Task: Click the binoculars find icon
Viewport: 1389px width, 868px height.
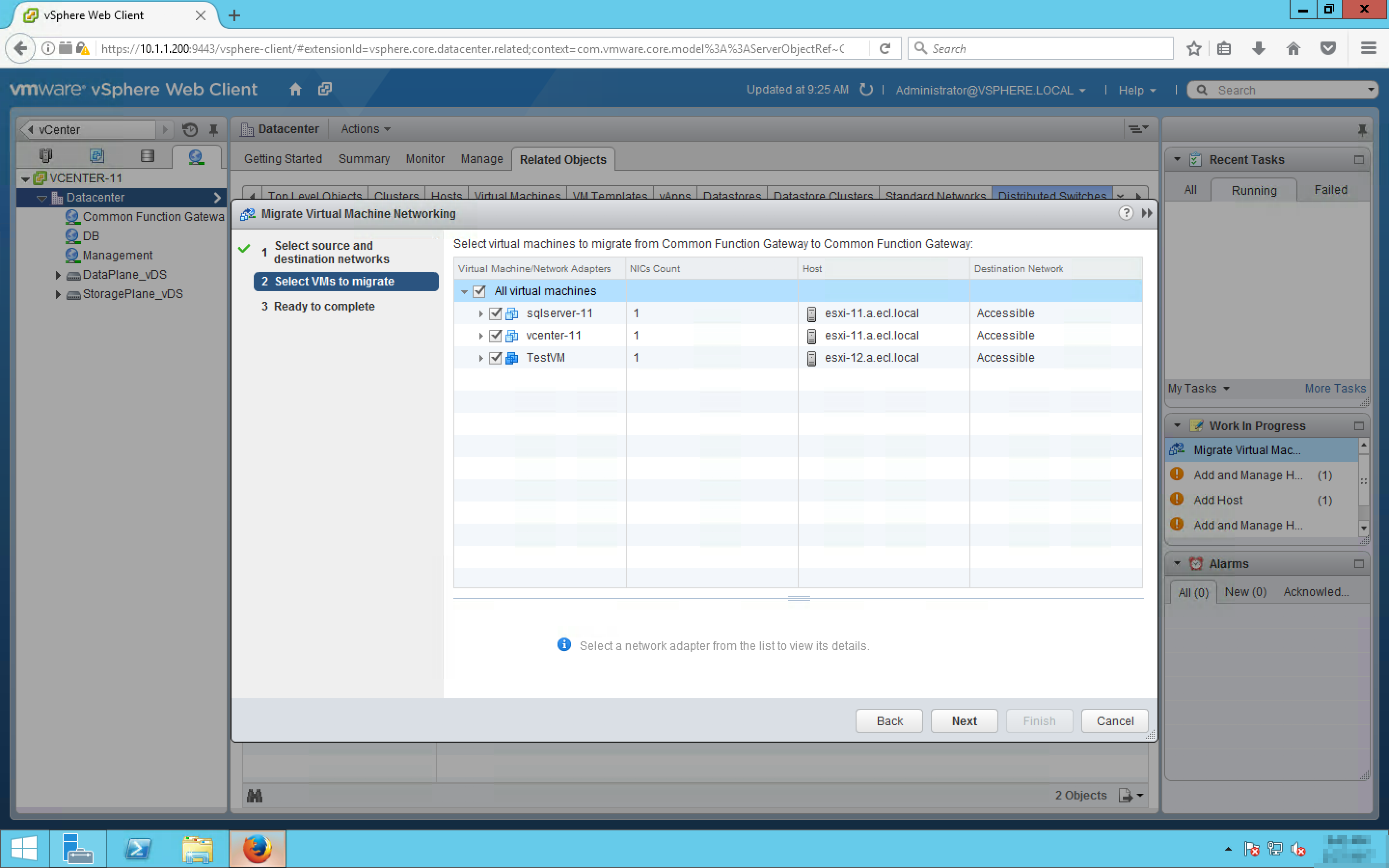Action: 254,796
